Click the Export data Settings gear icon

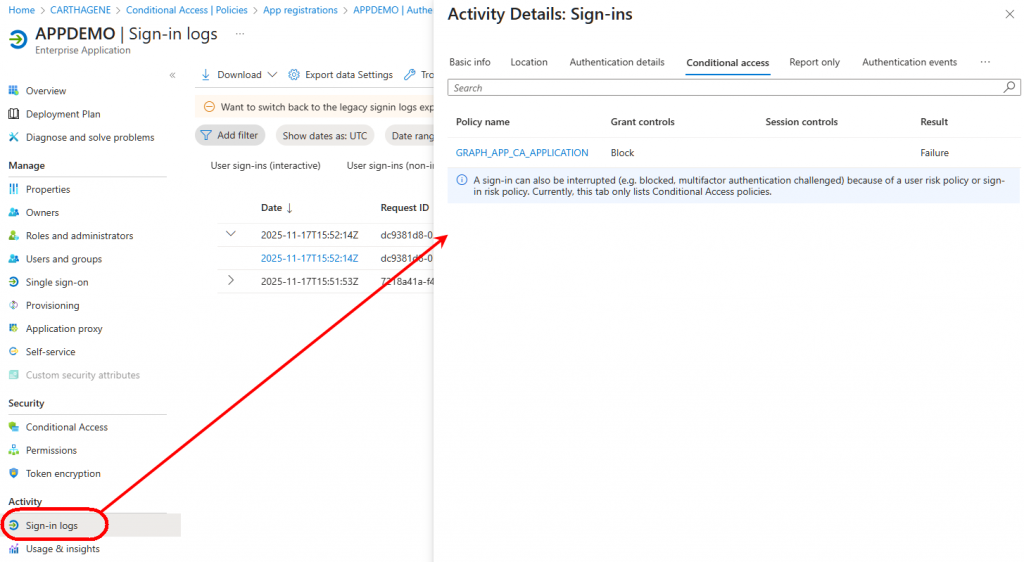coord(294,74)
